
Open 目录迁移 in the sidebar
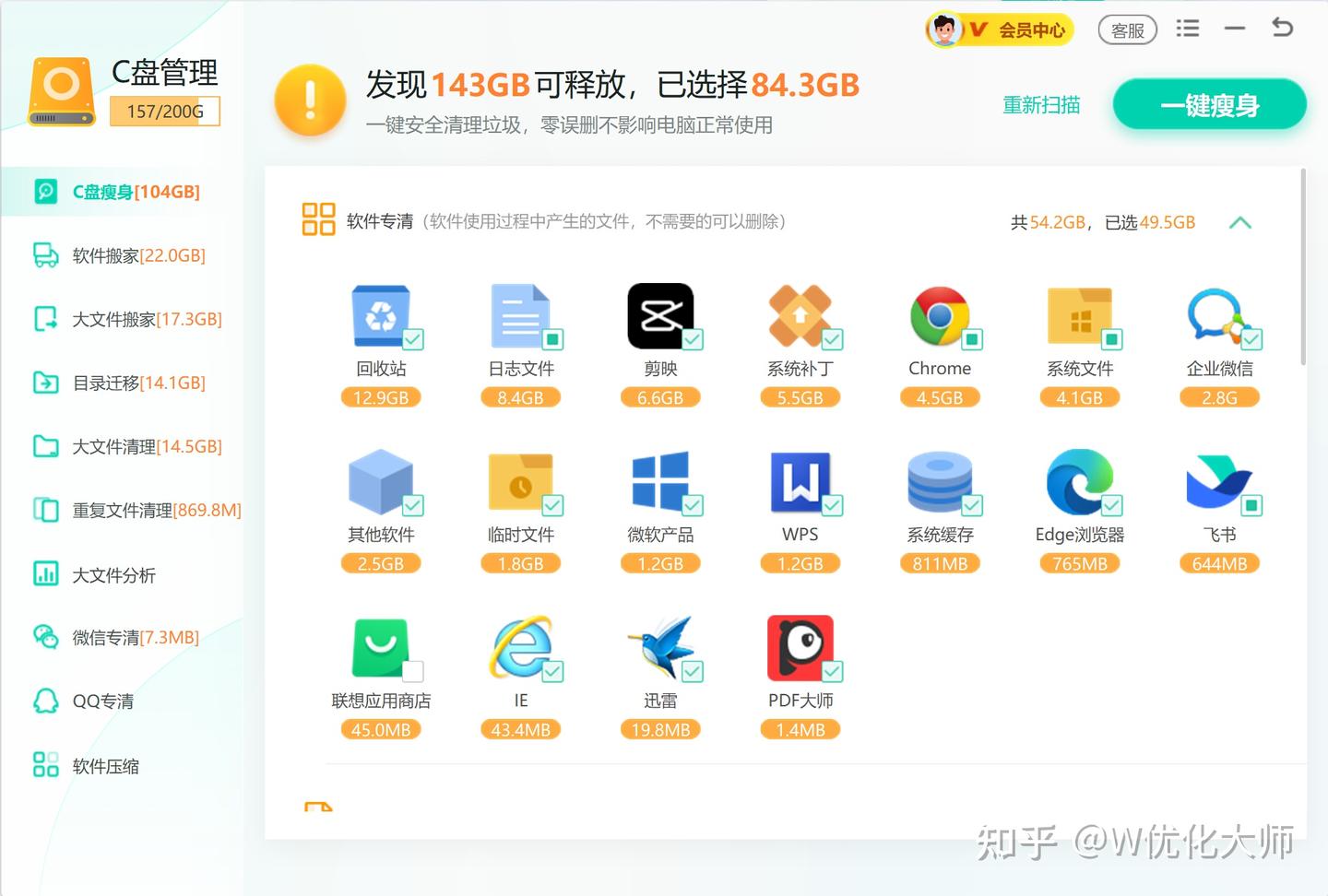point(121,383)
